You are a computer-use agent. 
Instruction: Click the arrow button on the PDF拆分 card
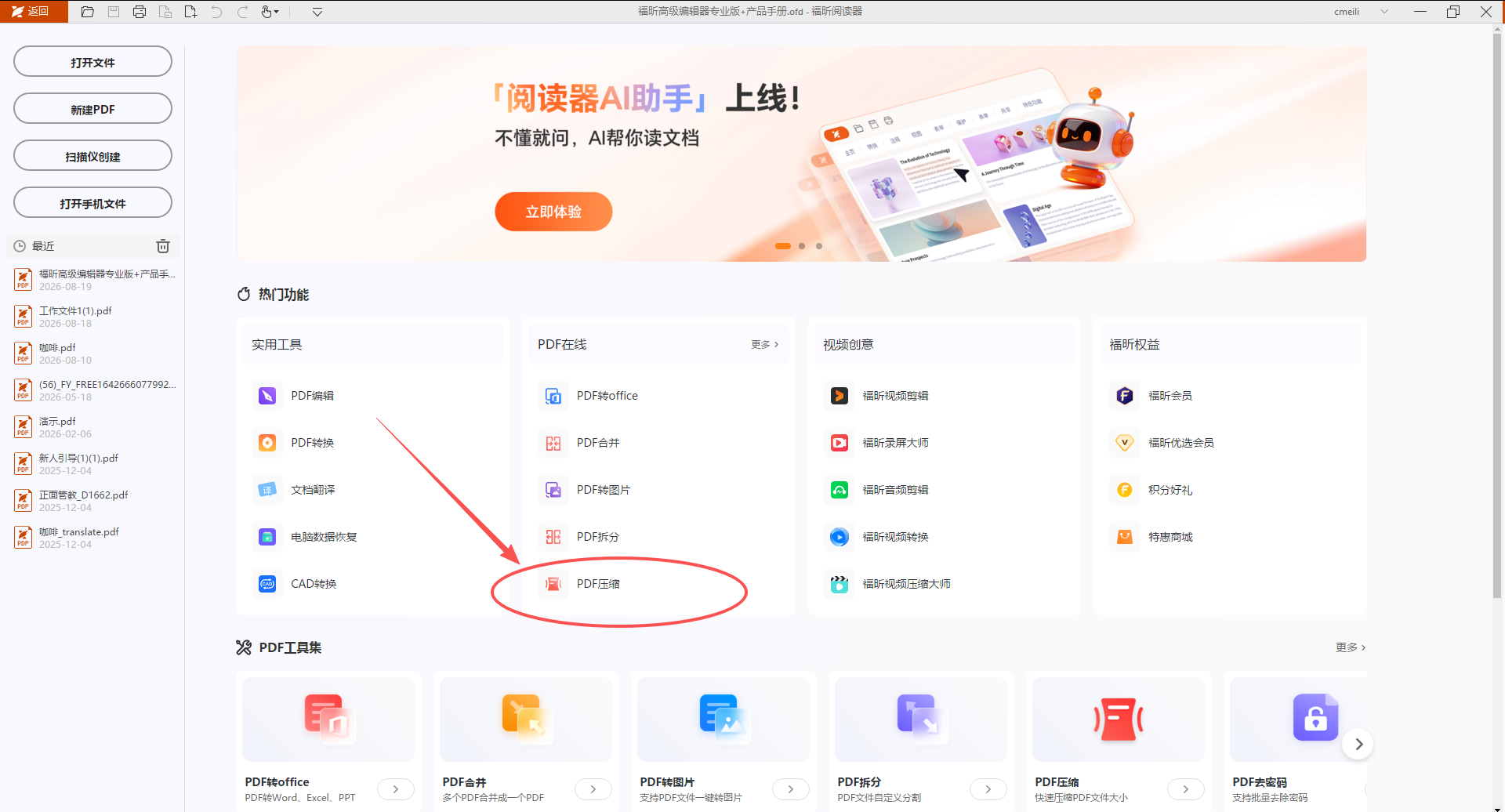click(x=988, y=789)
